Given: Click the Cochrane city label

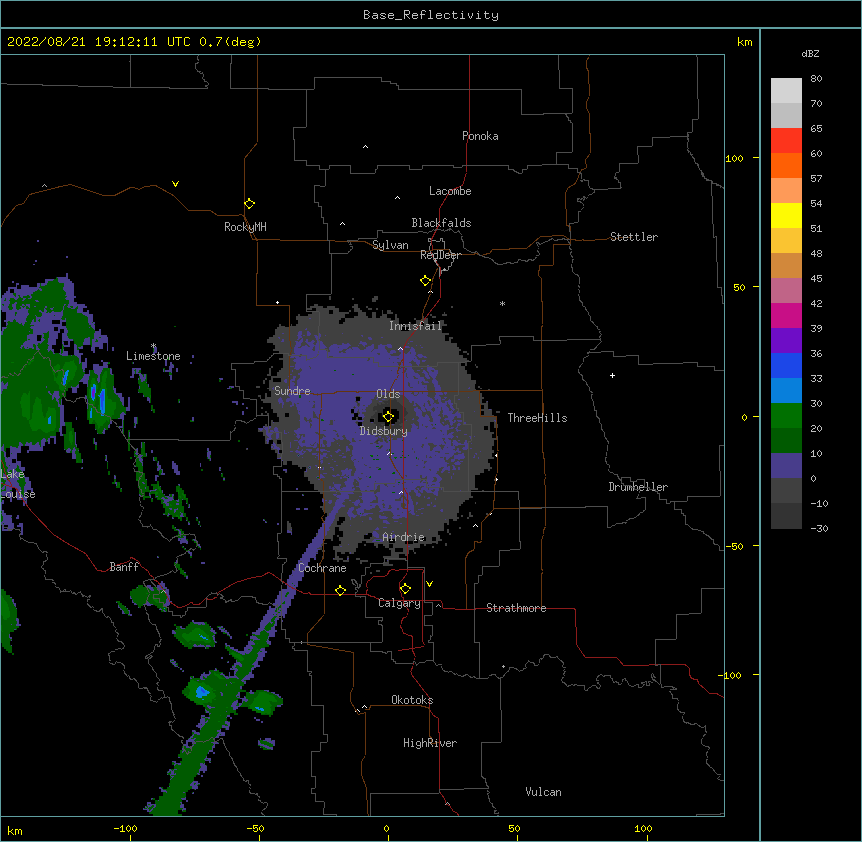Looking at the screenshot, I should (322, 568).
